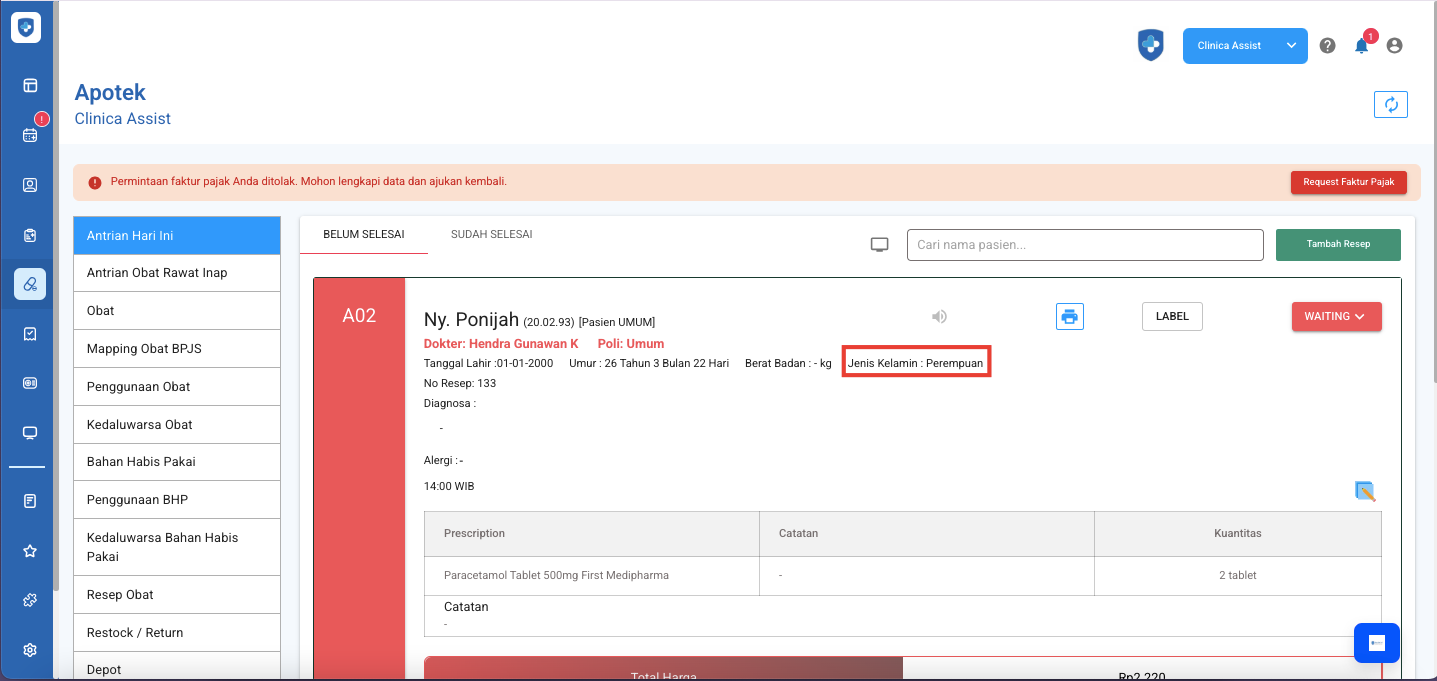Open the monitor display icon near search
Image resolution: width=1437 pixels, height=681 pixels.
(880, 245)
